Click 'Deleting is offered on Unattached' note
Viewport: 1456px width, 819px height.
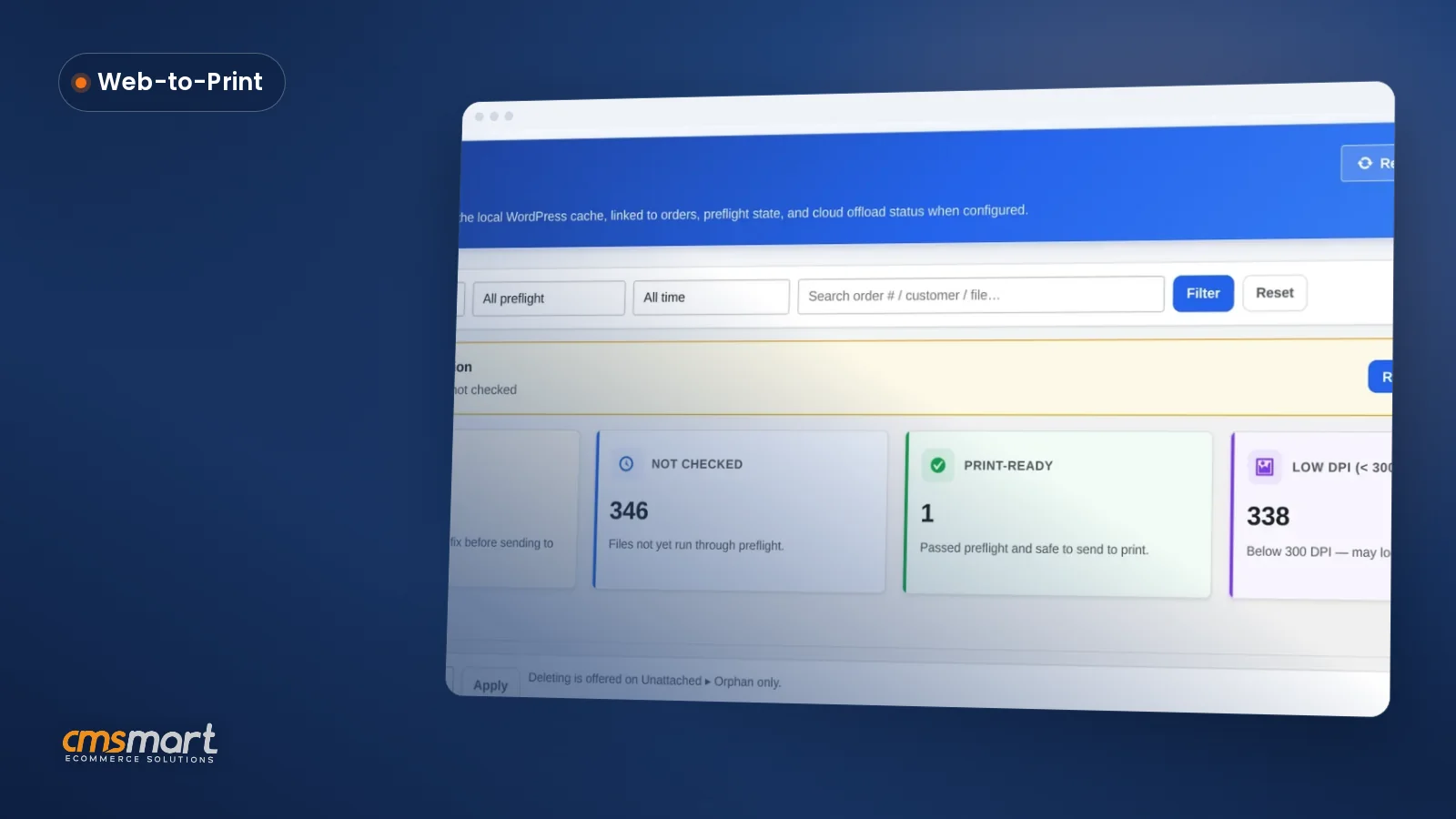coord(654,680)
